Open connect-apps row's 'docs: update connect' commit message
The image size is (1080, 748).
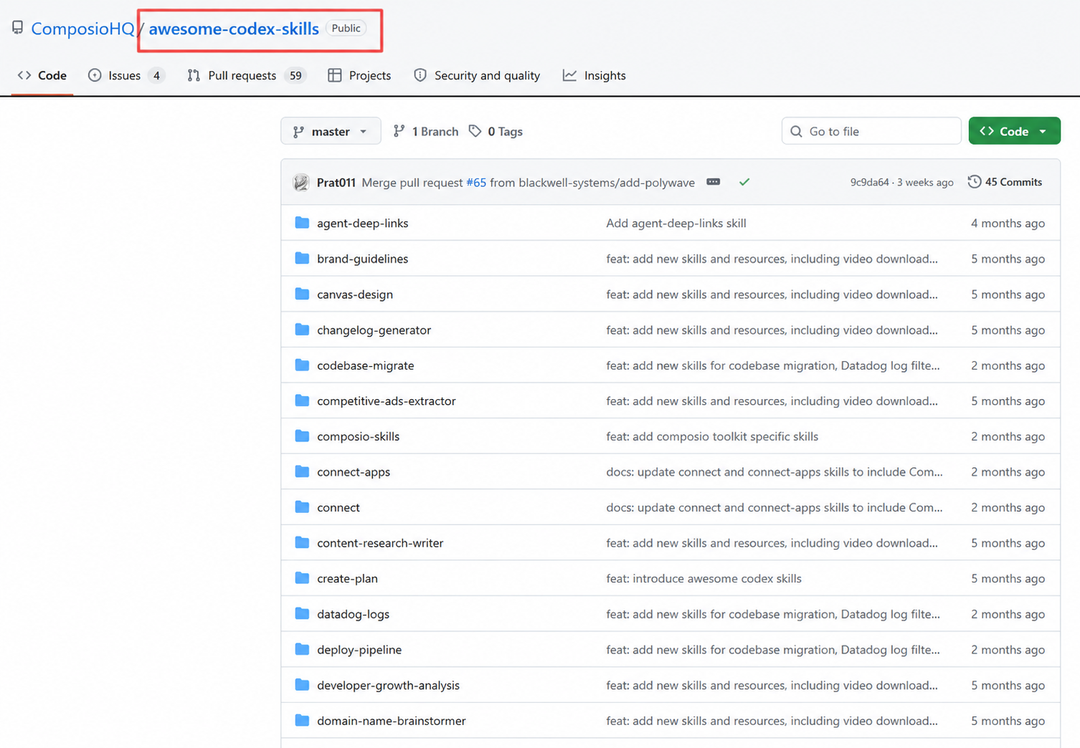[774, 472]
